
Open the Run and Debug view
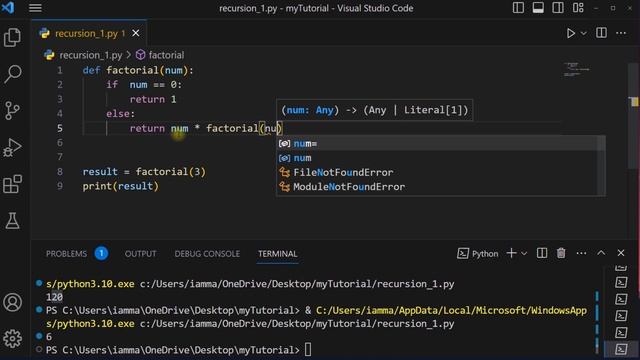click(x=12, y=147)
